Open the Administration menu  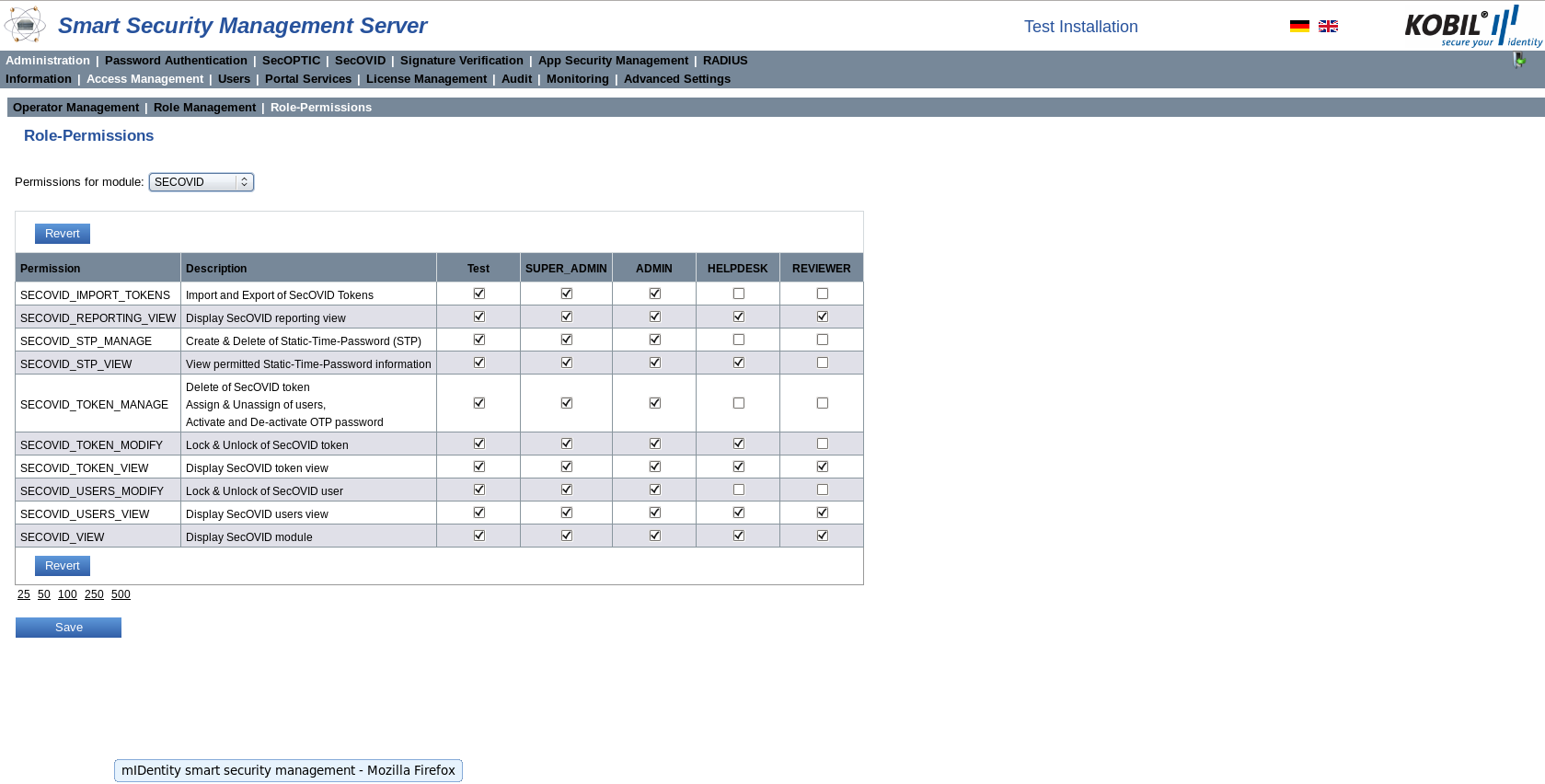48,61
